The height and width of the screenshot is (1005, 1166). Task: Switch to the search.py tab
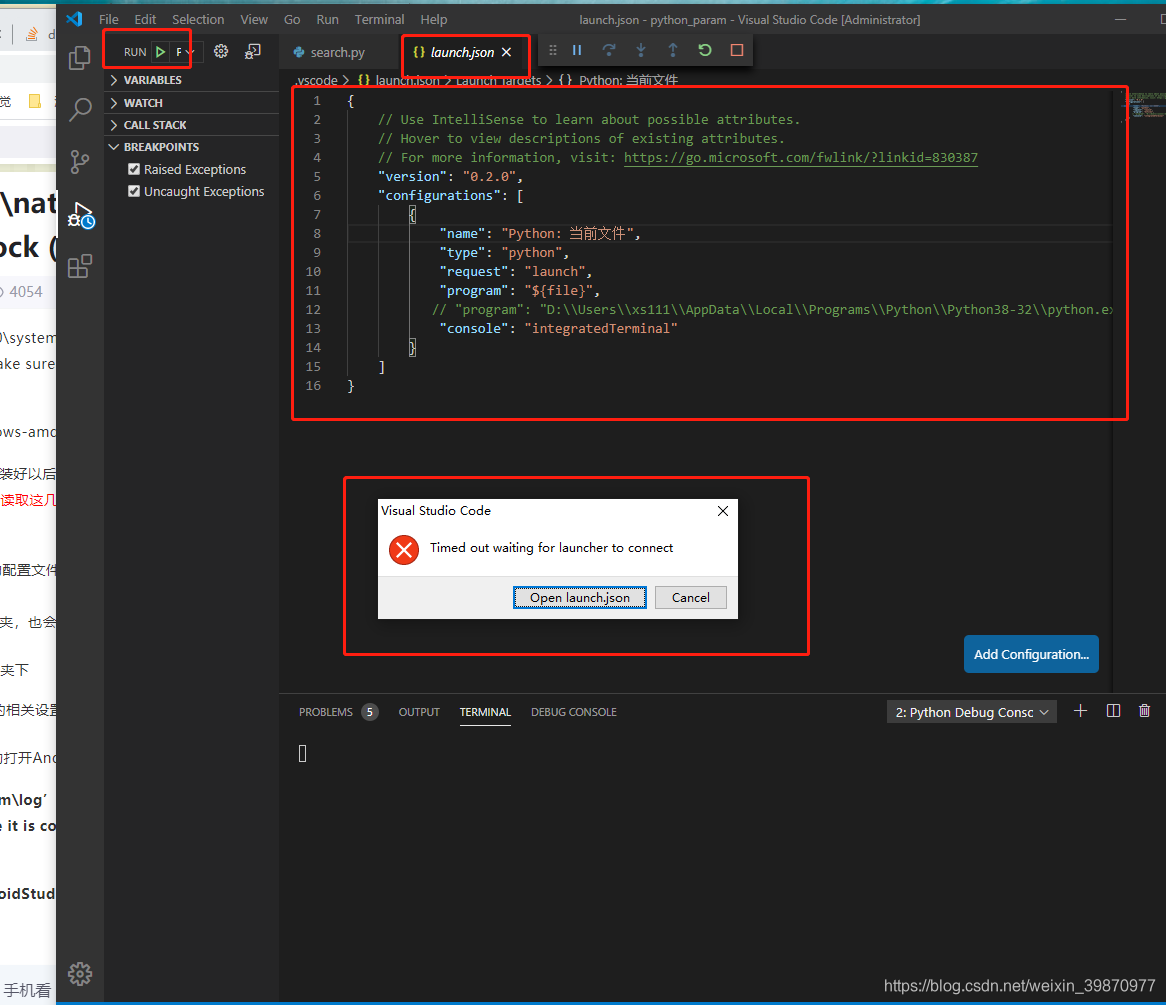click(x=338, y=51)
